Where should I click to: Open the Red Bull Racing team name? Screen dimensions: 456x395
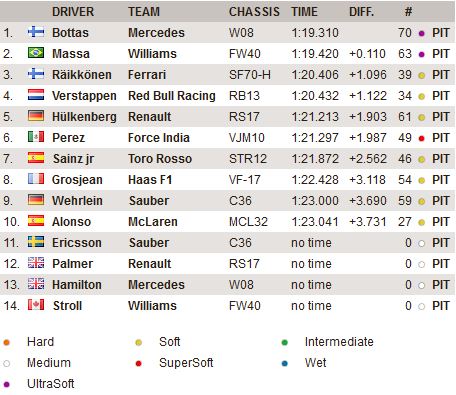(x=172, y=96)
